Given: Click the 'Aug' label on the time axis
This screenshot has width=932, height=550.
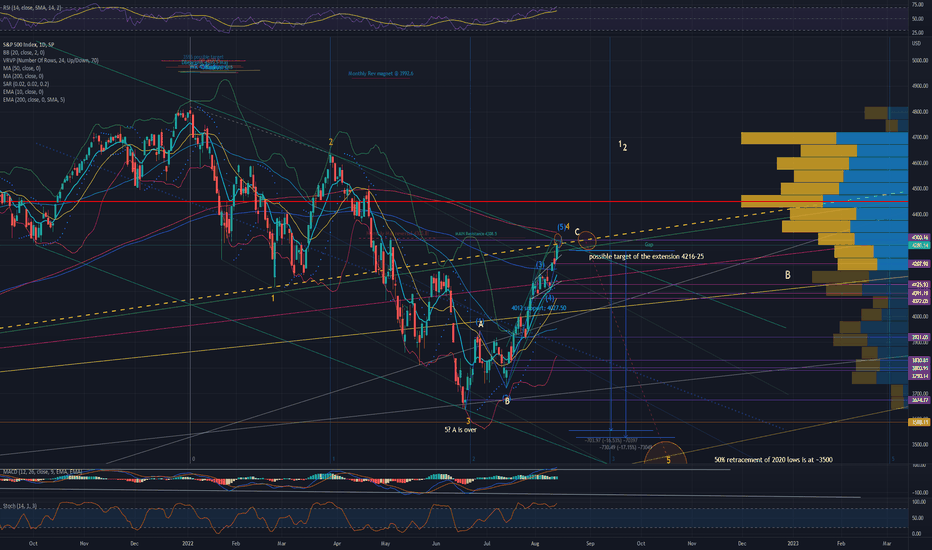Looking at the screenshot, I should point(535,543).
